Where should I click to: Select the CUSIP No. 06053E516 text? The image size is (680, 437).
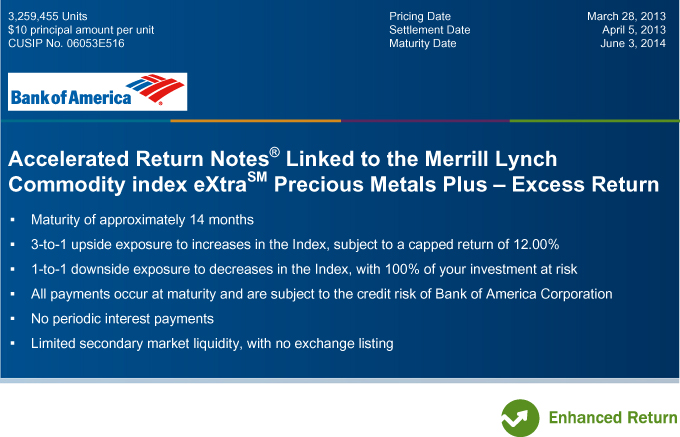[x=66, y=43]
